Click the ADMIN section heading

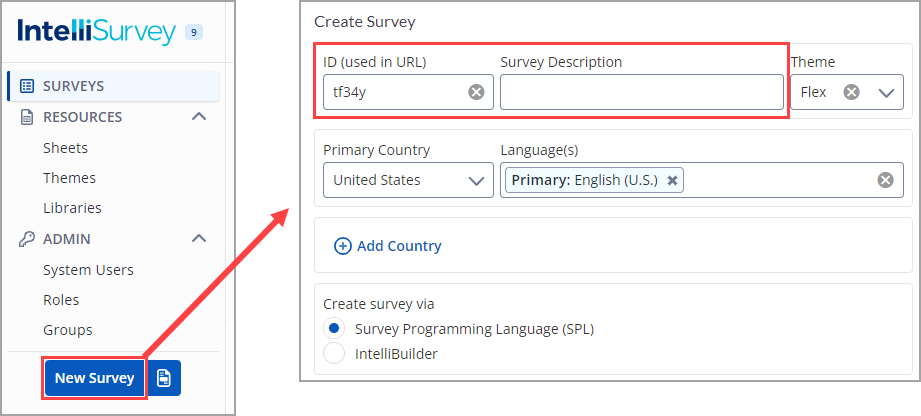[66, 239]
